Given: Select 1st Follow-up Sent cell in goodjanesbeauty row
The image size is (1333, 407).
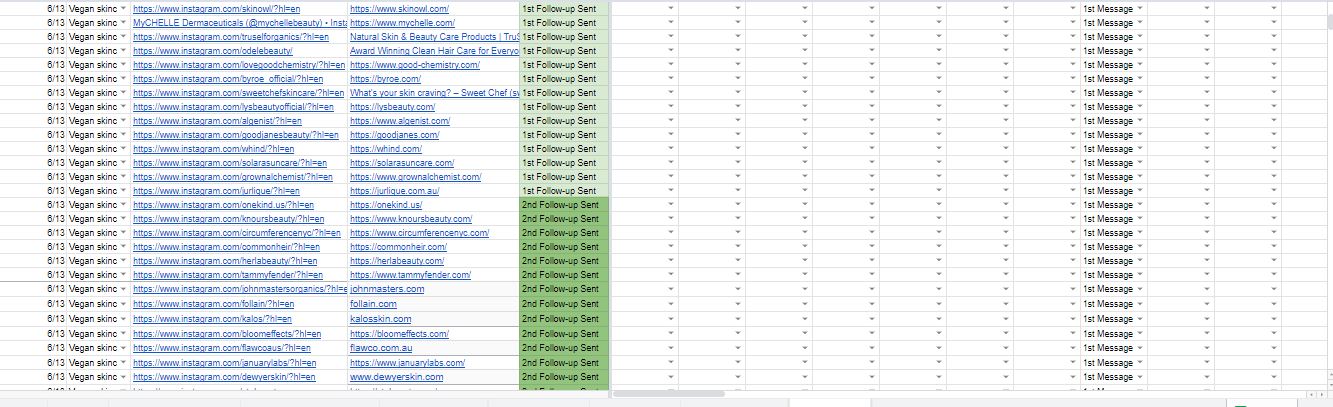Looking at the screenshot, I should click(564, 134).
